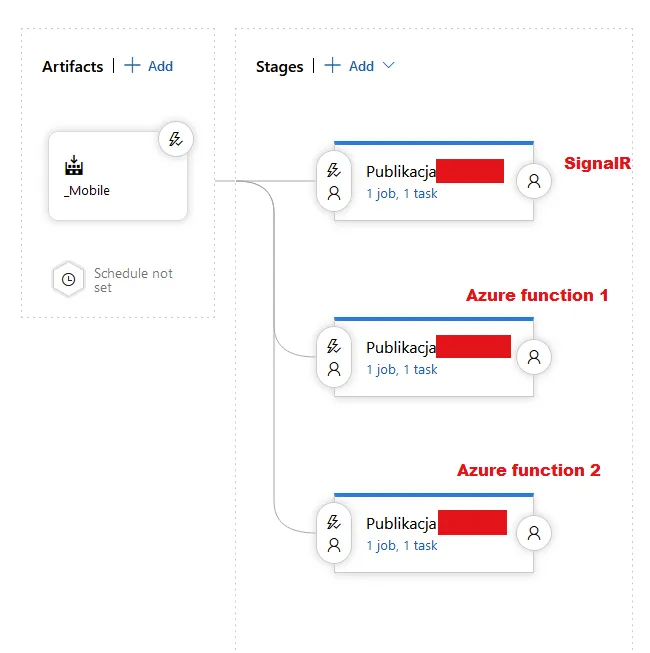650x653 pixels.
Task: Open the schedule clock icon
Action: [x=68, y=280]
